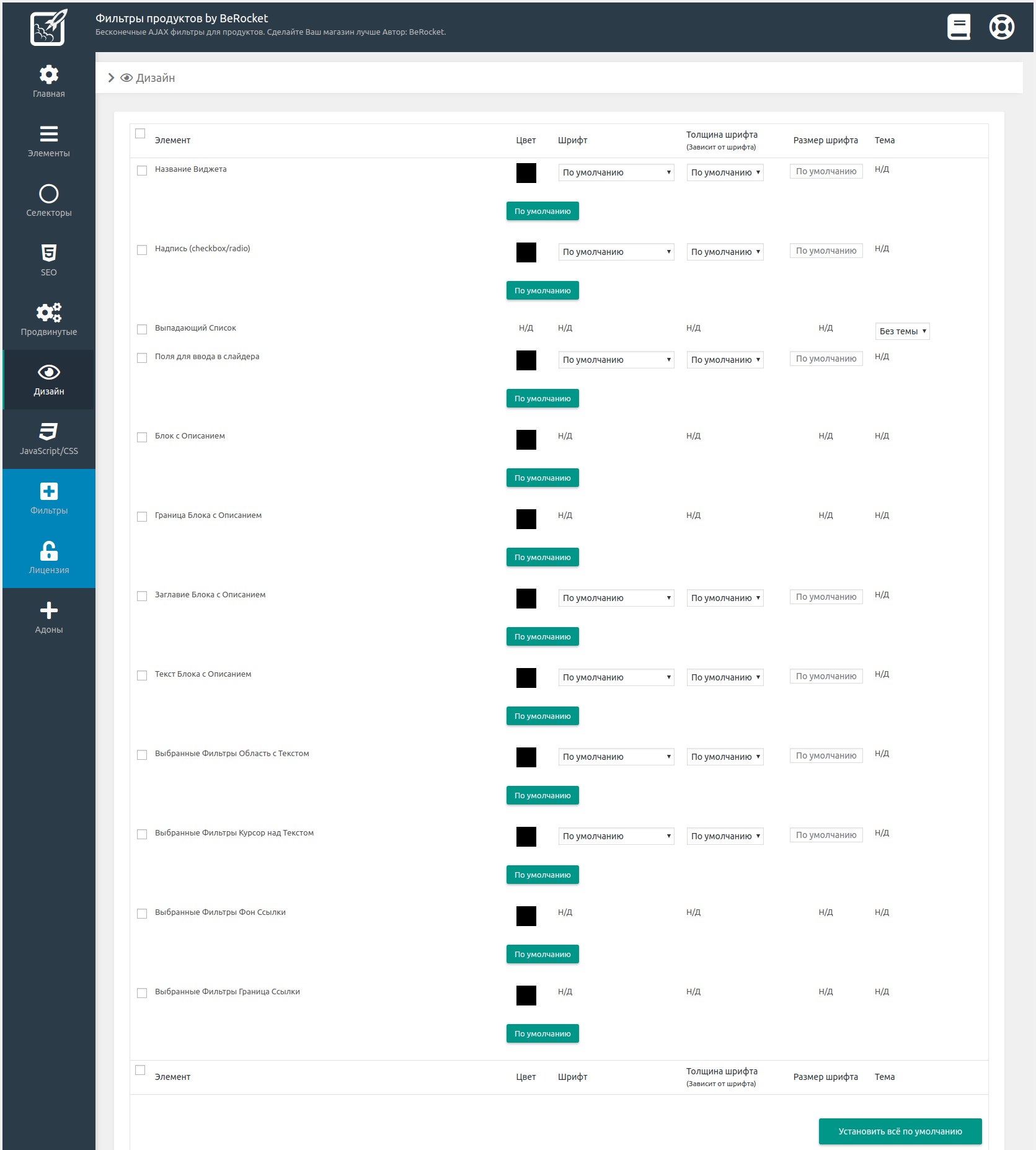Expand the Без темы theme dropdown
1036x1150 pixels.
click(902, 331)
